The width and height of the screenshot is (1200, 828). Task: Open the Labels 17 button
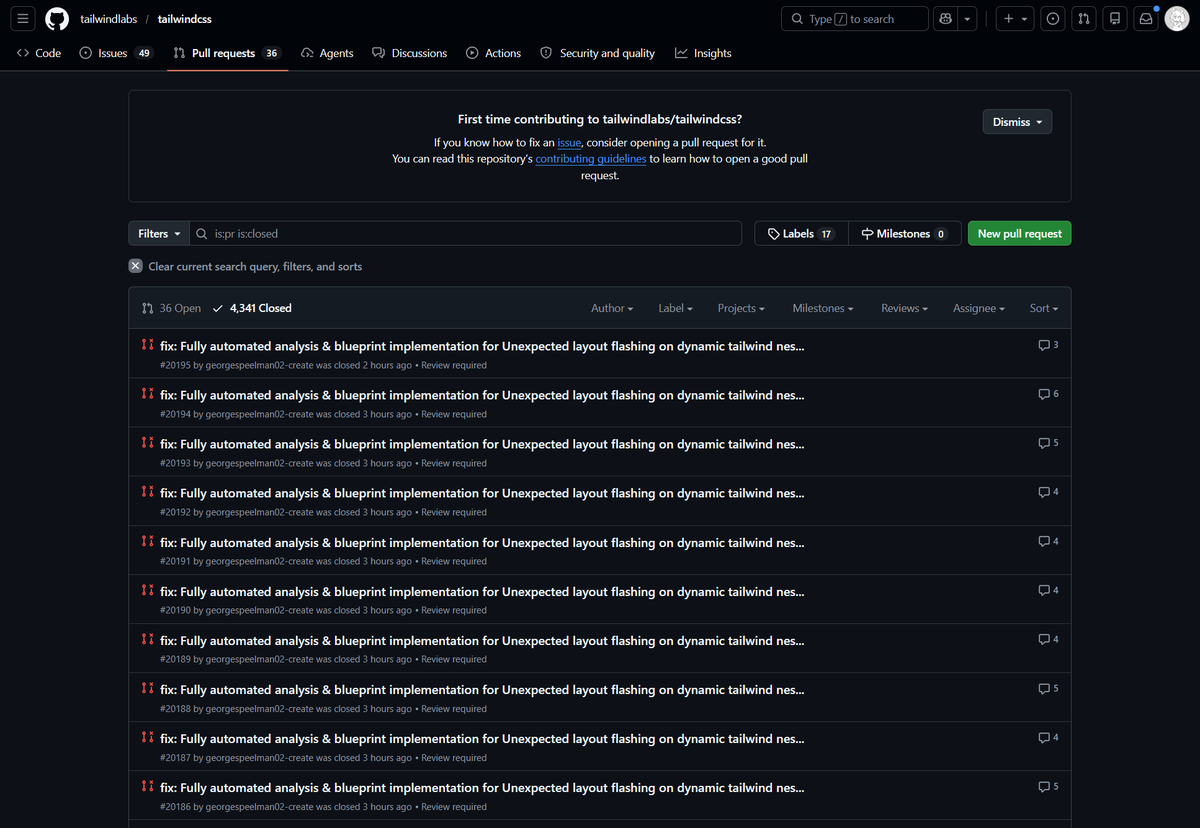pos(801,233)
